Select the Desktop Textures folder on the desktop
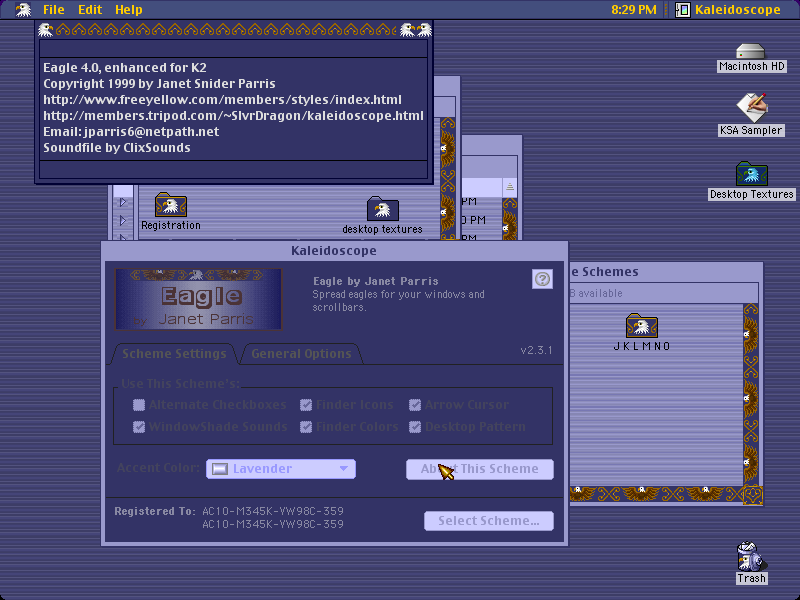 click(x=752, y=174)
